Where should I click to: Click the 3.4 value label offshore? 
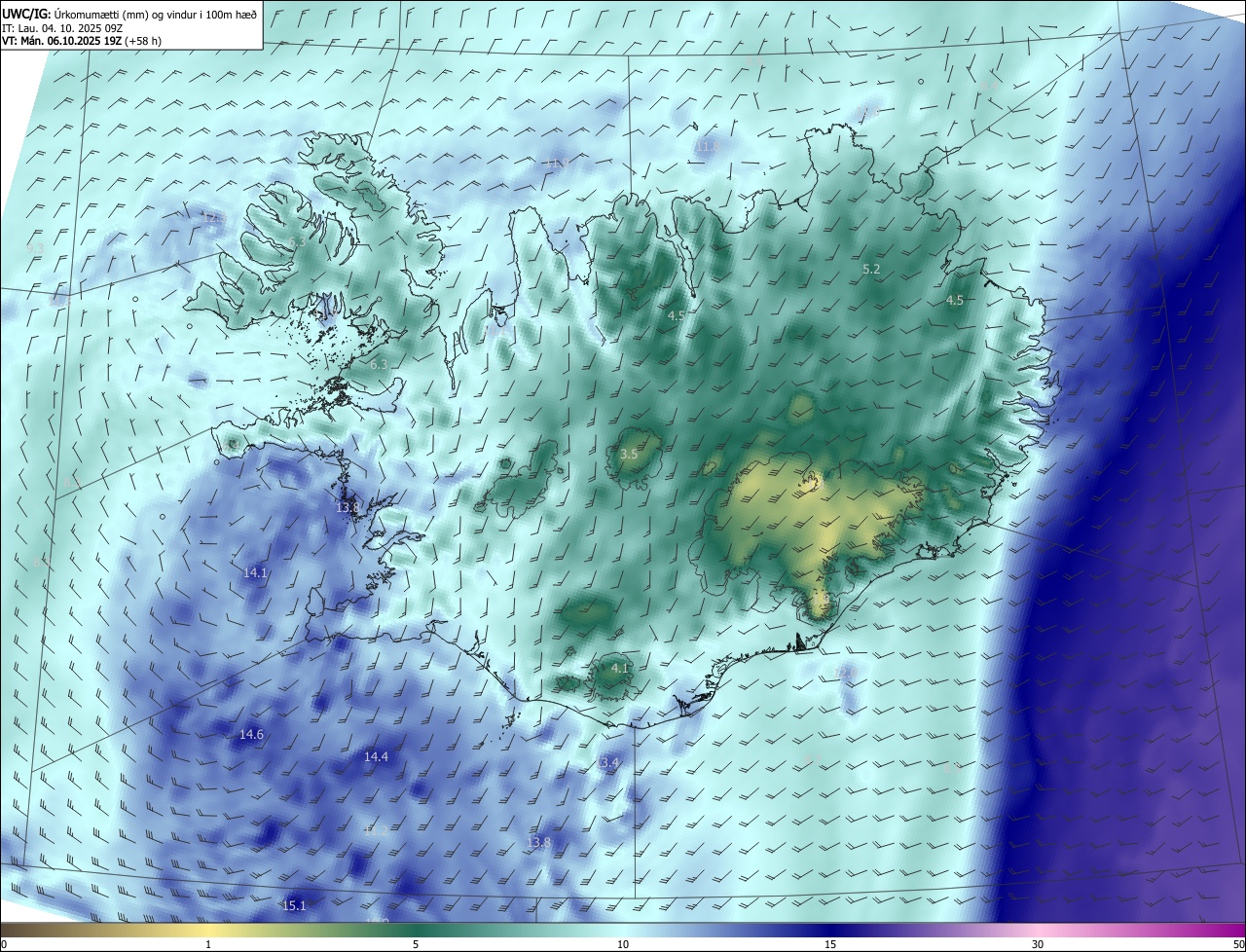609,762
